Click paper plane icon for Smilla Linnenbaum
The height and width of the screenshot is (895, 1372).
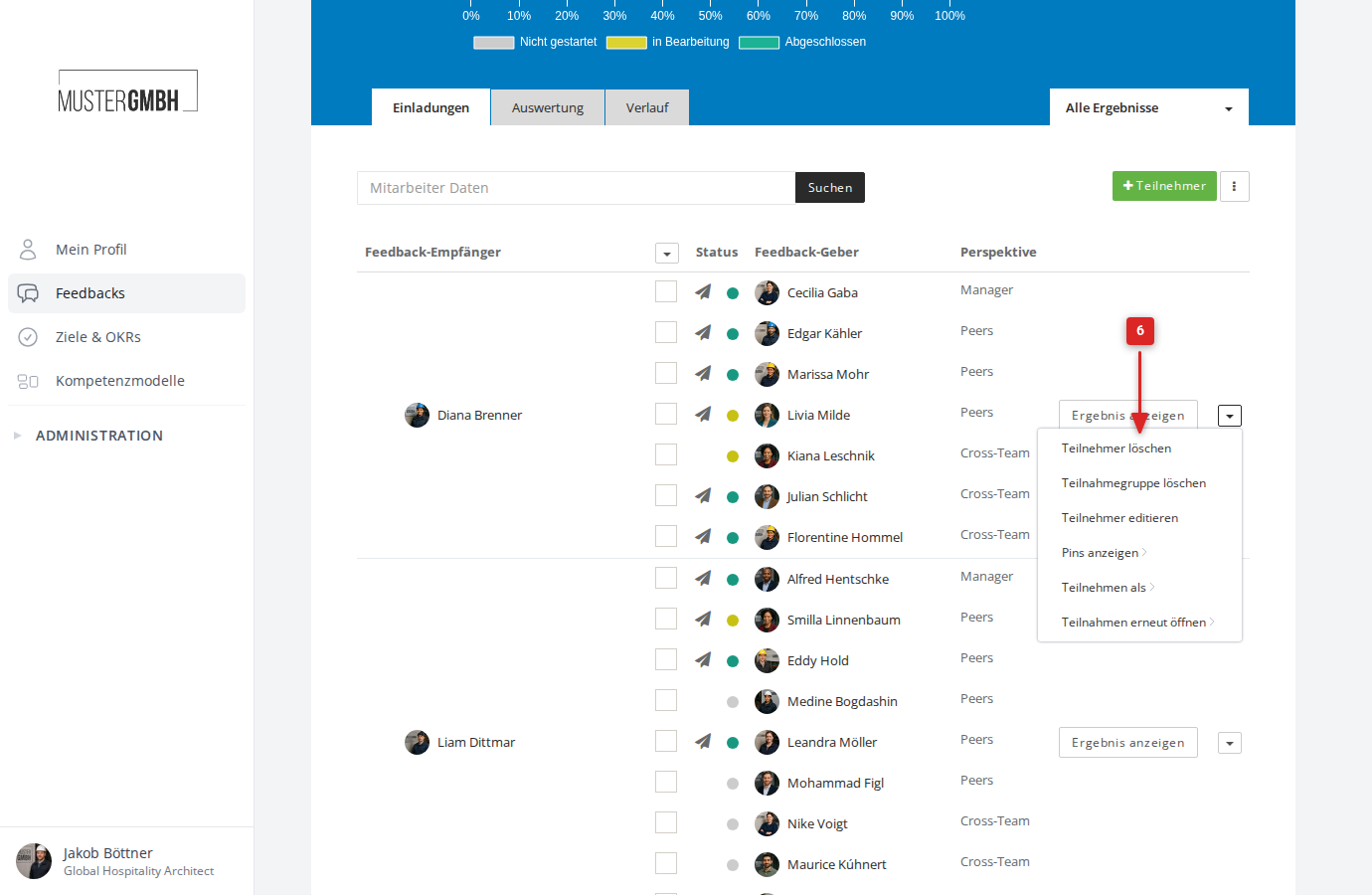(x=703, y=620)
